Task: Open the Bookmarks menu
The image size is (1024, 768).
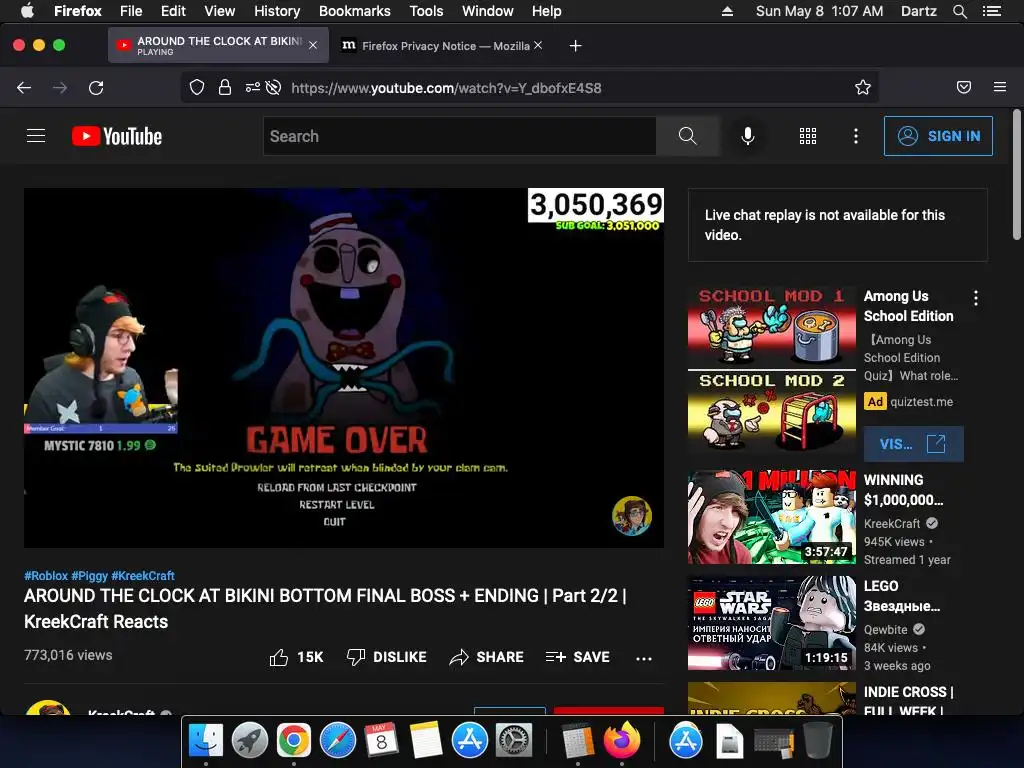Action: point(355,11)
